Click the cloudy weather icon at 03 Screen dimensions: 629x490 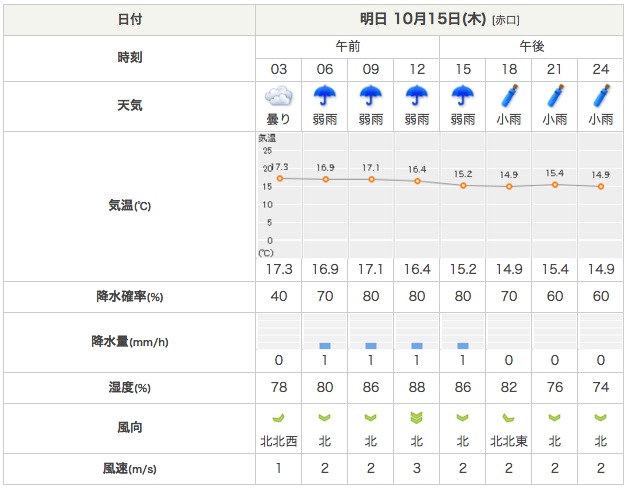coord(279,97)
